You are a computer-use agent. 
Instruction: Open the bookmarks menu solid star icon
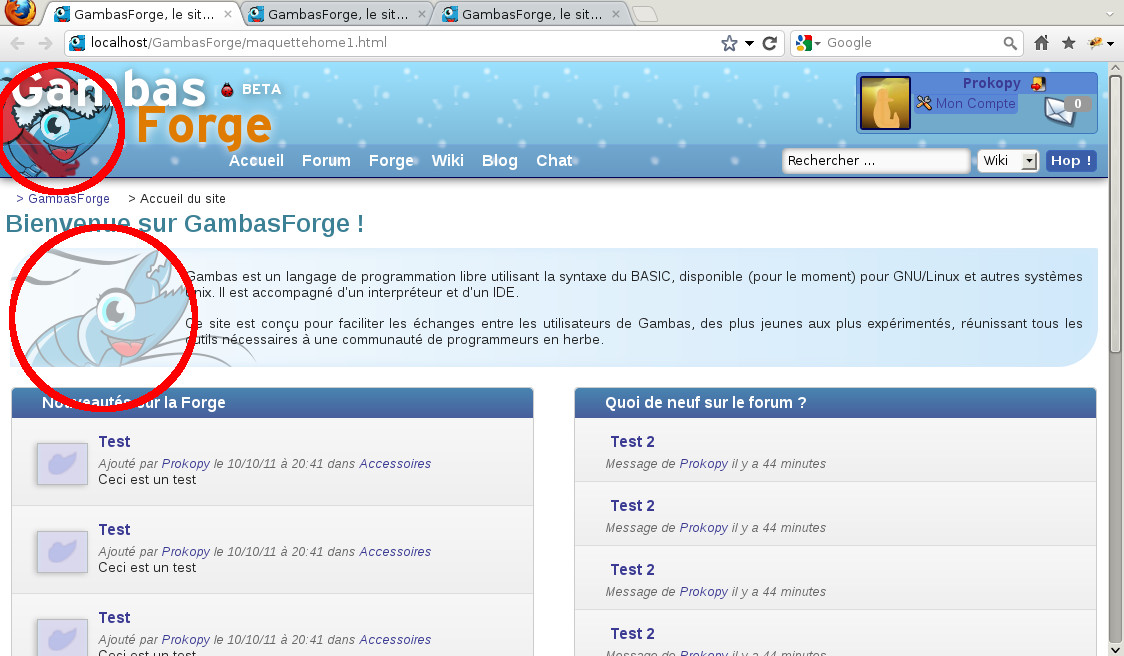pos(1069,43)
